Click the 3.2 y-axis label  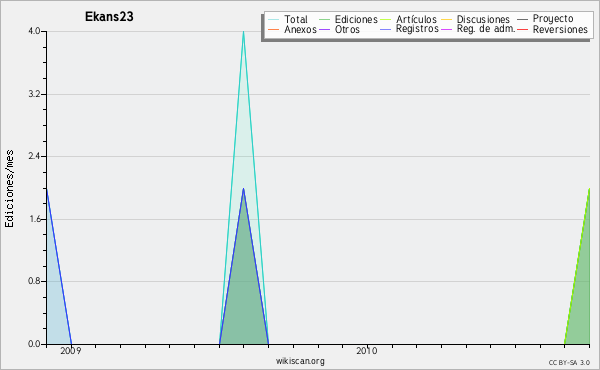34,94
